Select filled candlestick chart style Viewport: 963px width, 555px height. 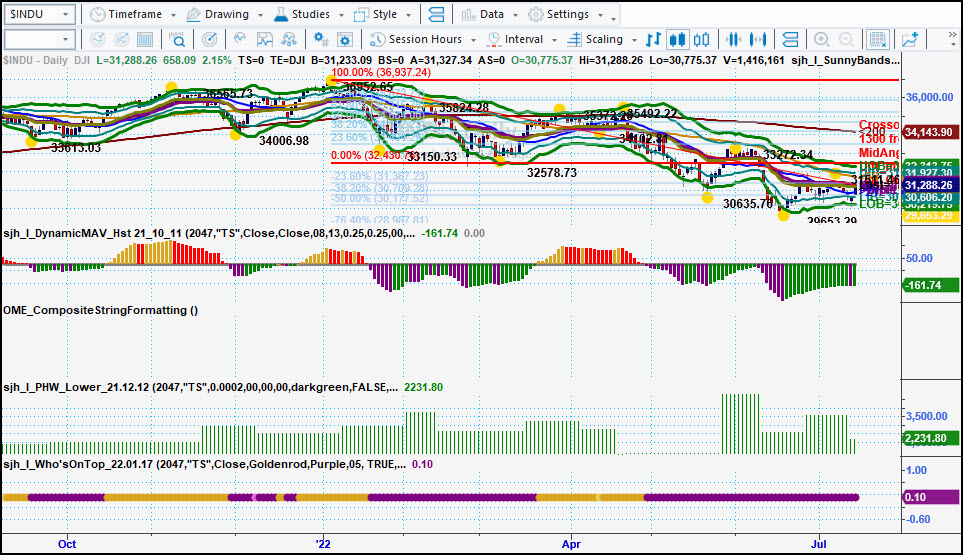tap(677, 39)
